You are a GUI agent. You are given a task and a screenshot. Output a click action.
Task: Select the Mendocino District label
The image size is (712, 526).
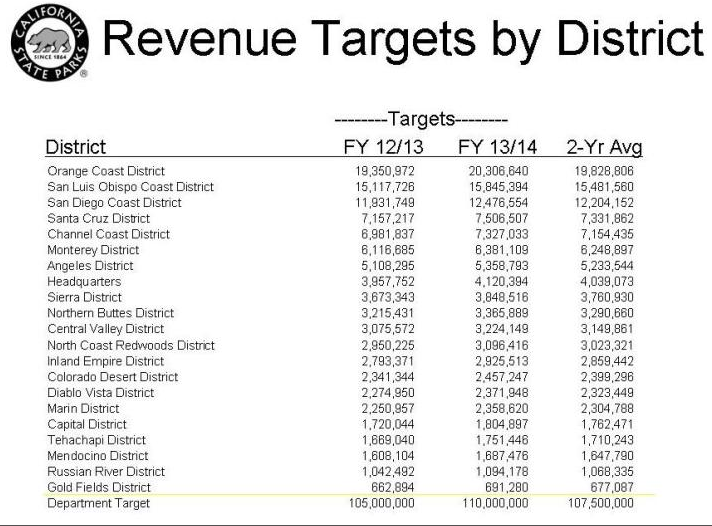[x=98, y=456]
